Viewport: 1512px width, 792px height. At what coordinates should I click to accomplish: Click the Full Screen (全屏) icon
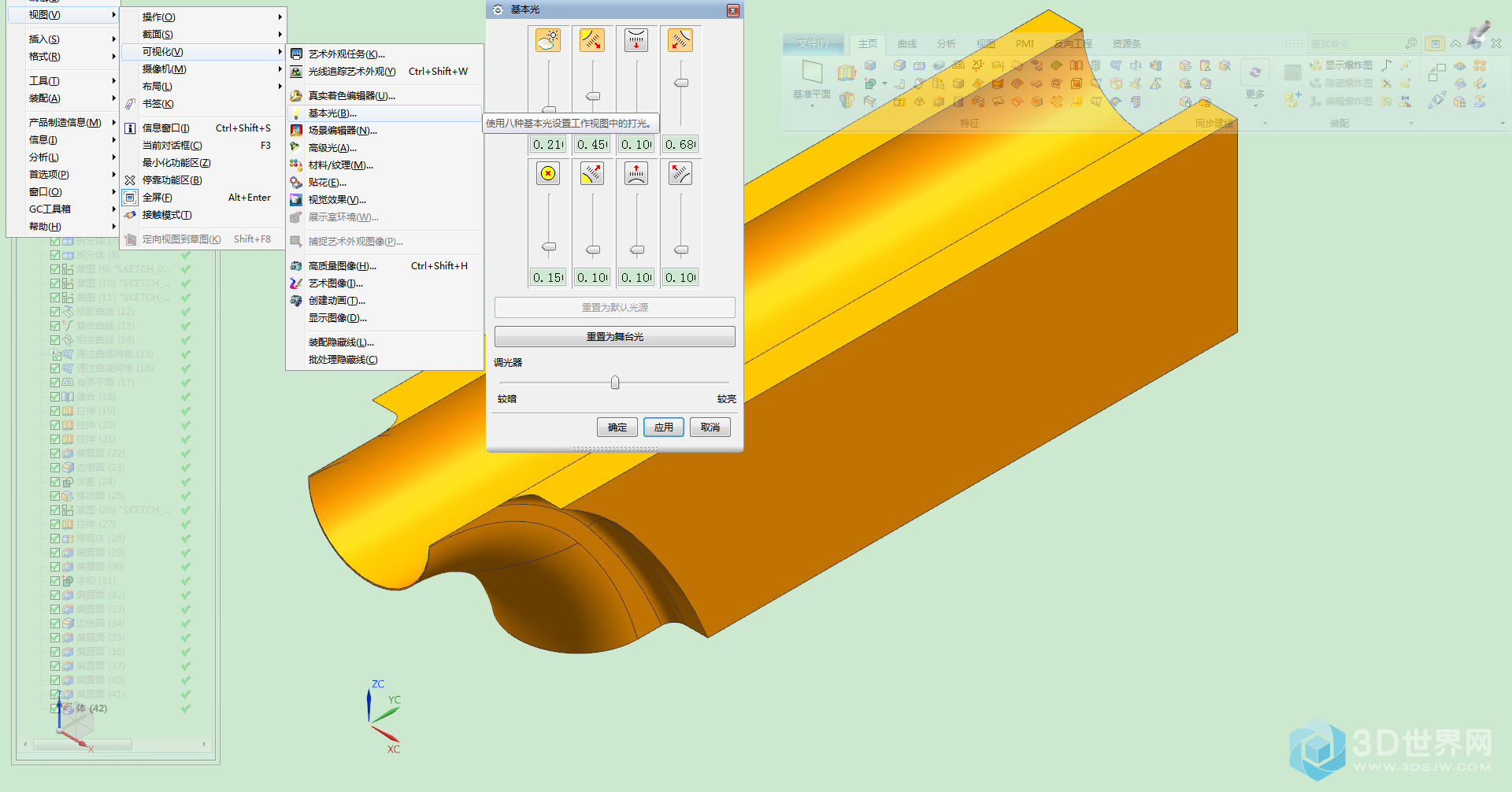click(130, 198)
